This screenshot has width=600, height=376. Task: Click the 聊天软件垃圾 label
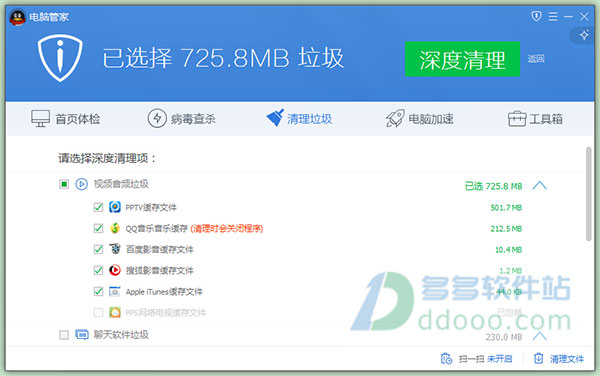pos(121,335)
